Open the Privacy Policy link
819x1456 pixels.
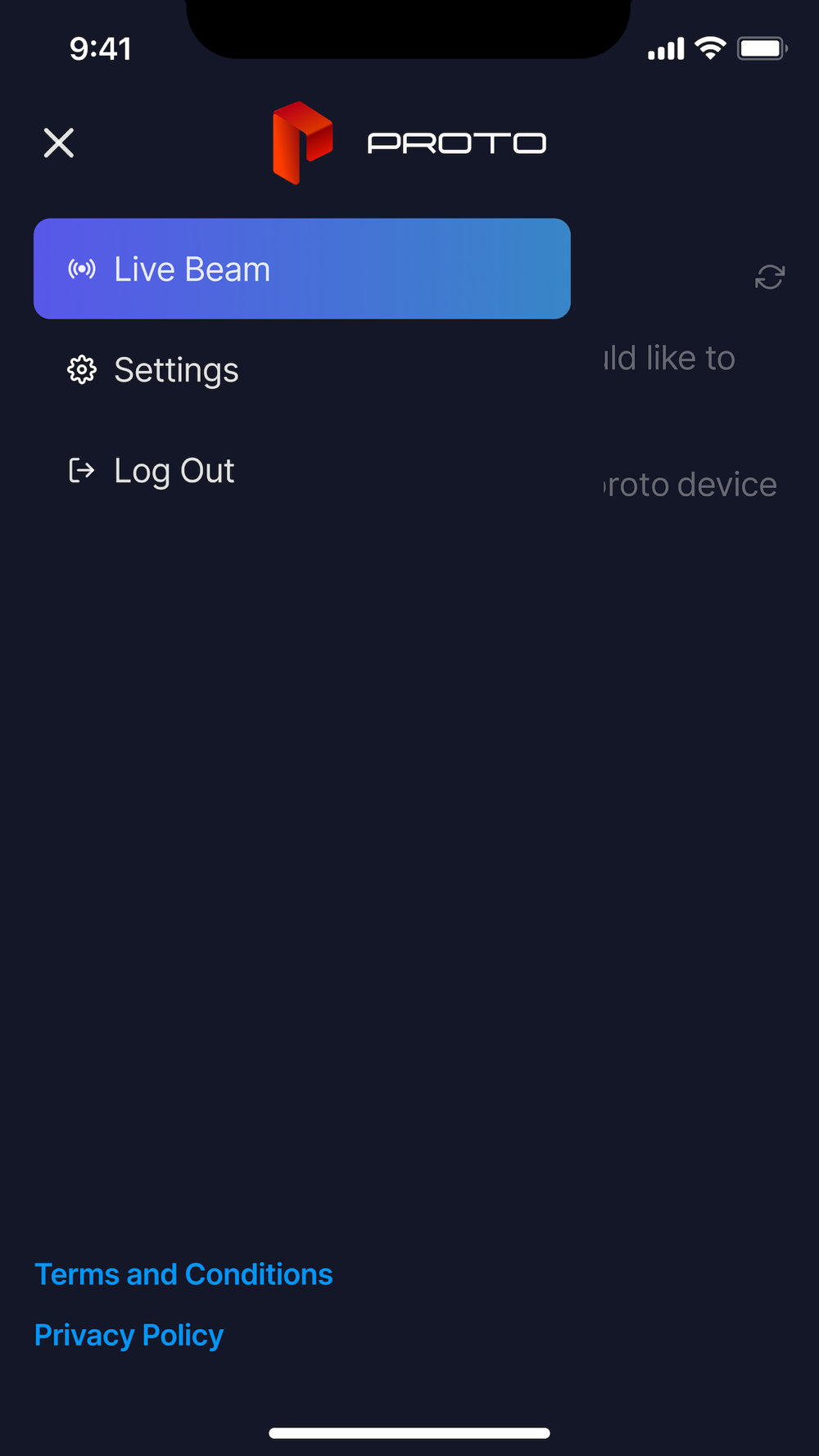(x=129, y=1335)
